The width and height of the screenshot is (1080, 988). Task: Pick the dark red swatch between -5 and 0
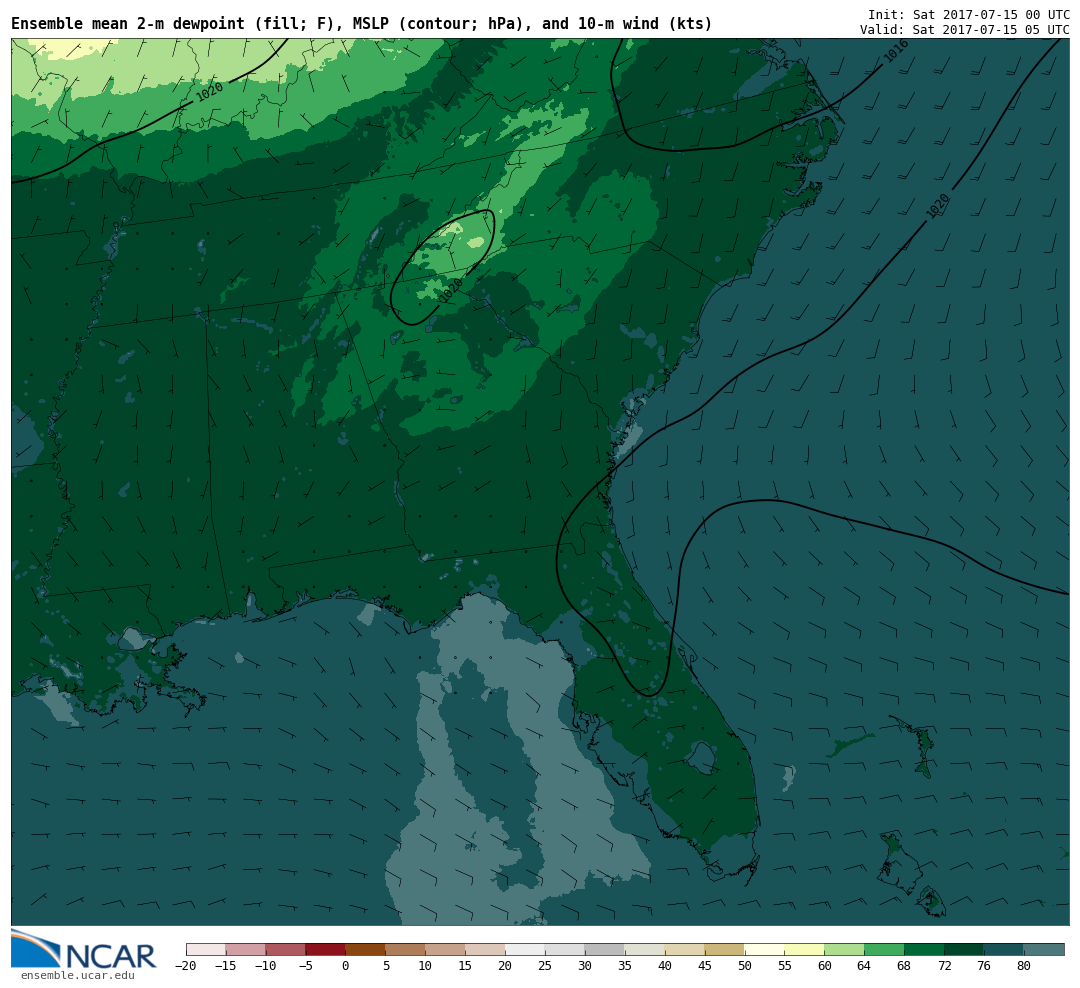[325, 949]
